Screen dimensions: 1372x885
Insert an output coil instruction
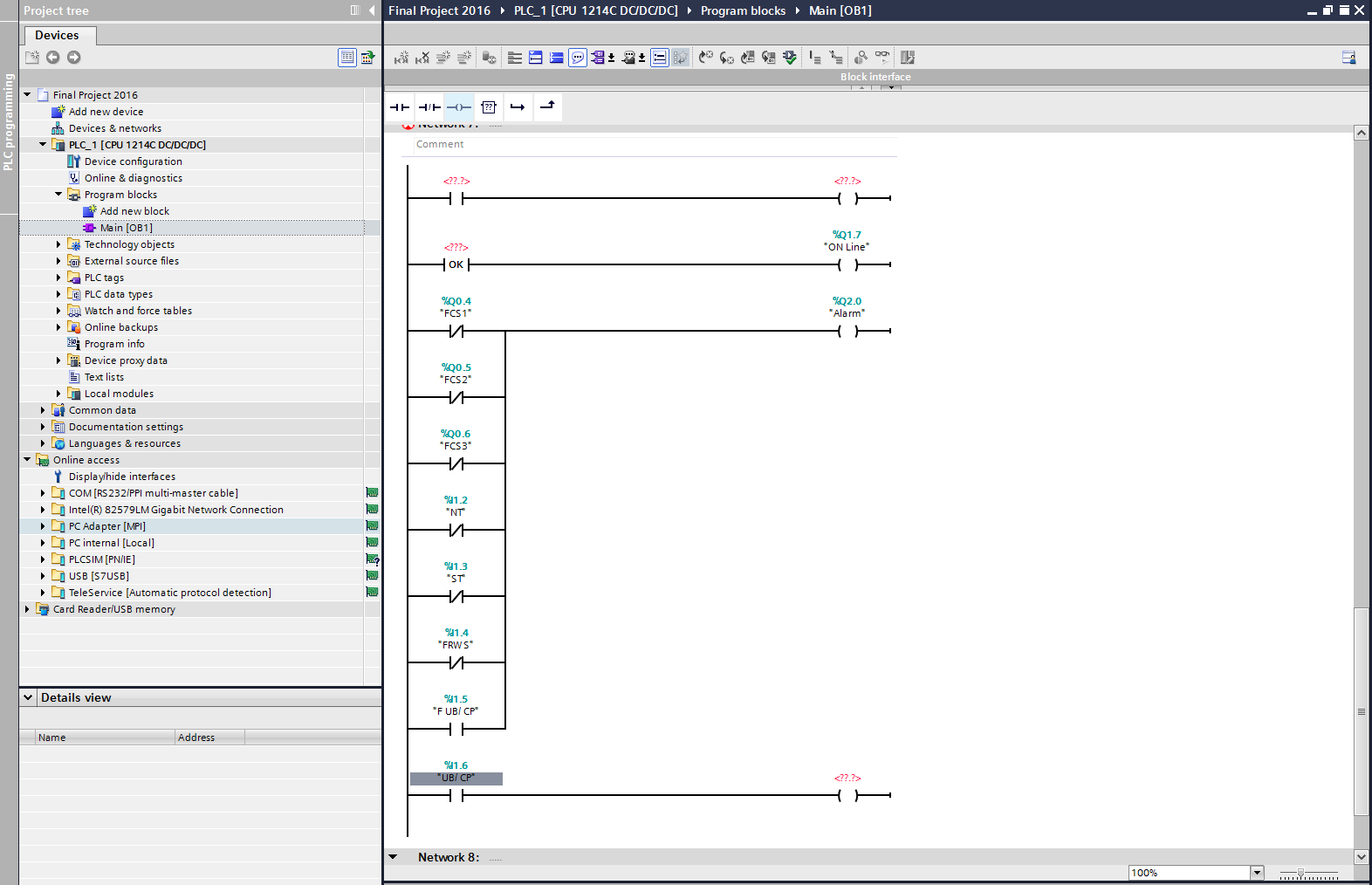point(459,107)
